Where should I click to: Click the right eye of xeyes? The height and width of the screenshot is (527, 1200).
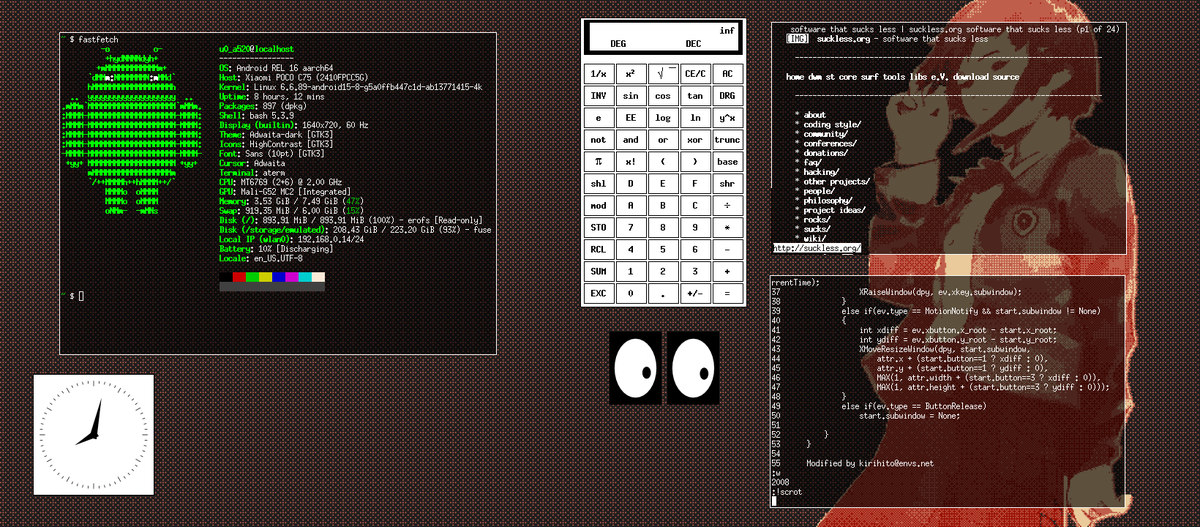692,368
